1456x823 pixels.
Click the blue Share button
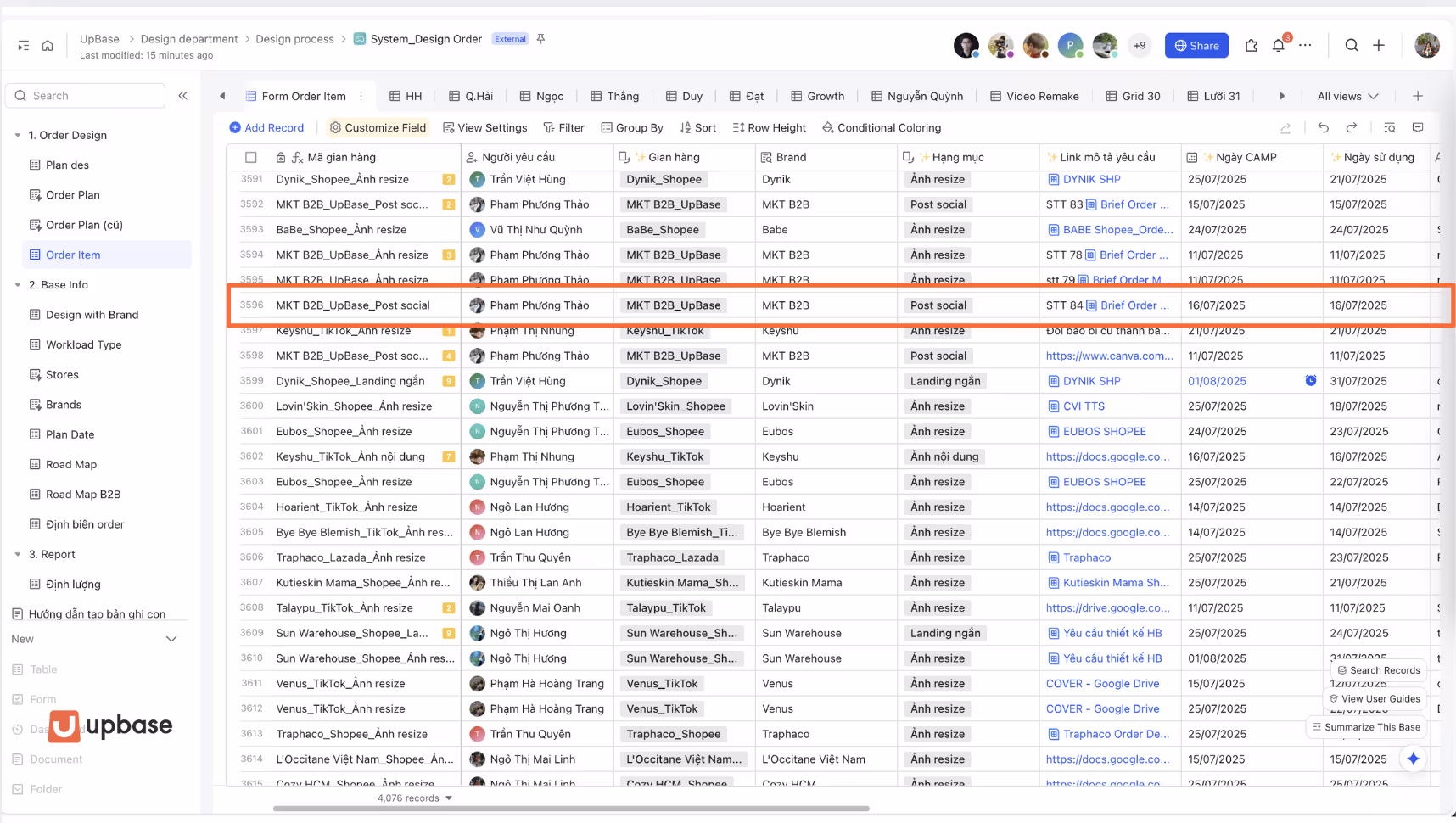point(1196,46)
